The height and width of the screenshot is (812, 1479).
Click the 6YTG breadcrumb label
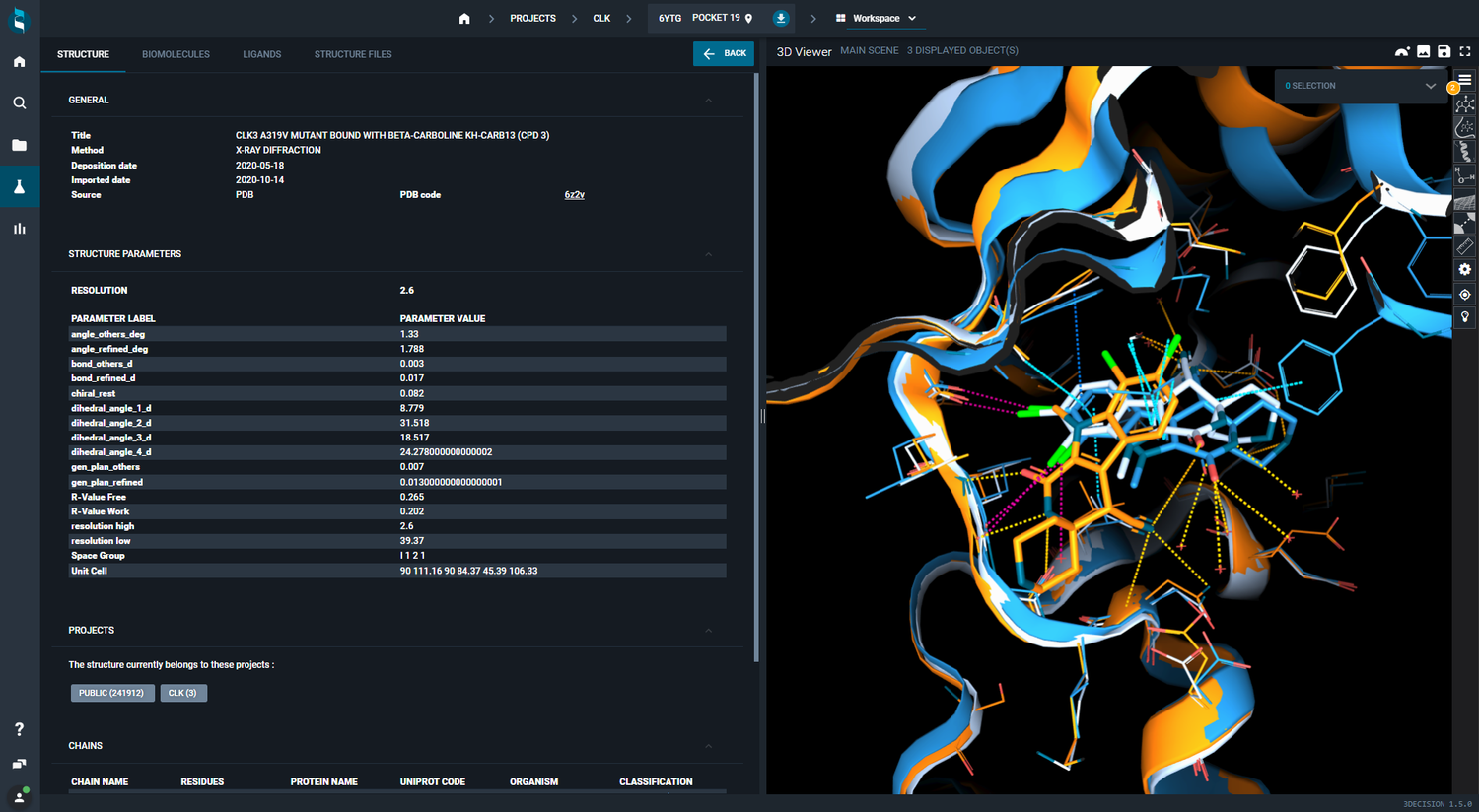[669, 18]
